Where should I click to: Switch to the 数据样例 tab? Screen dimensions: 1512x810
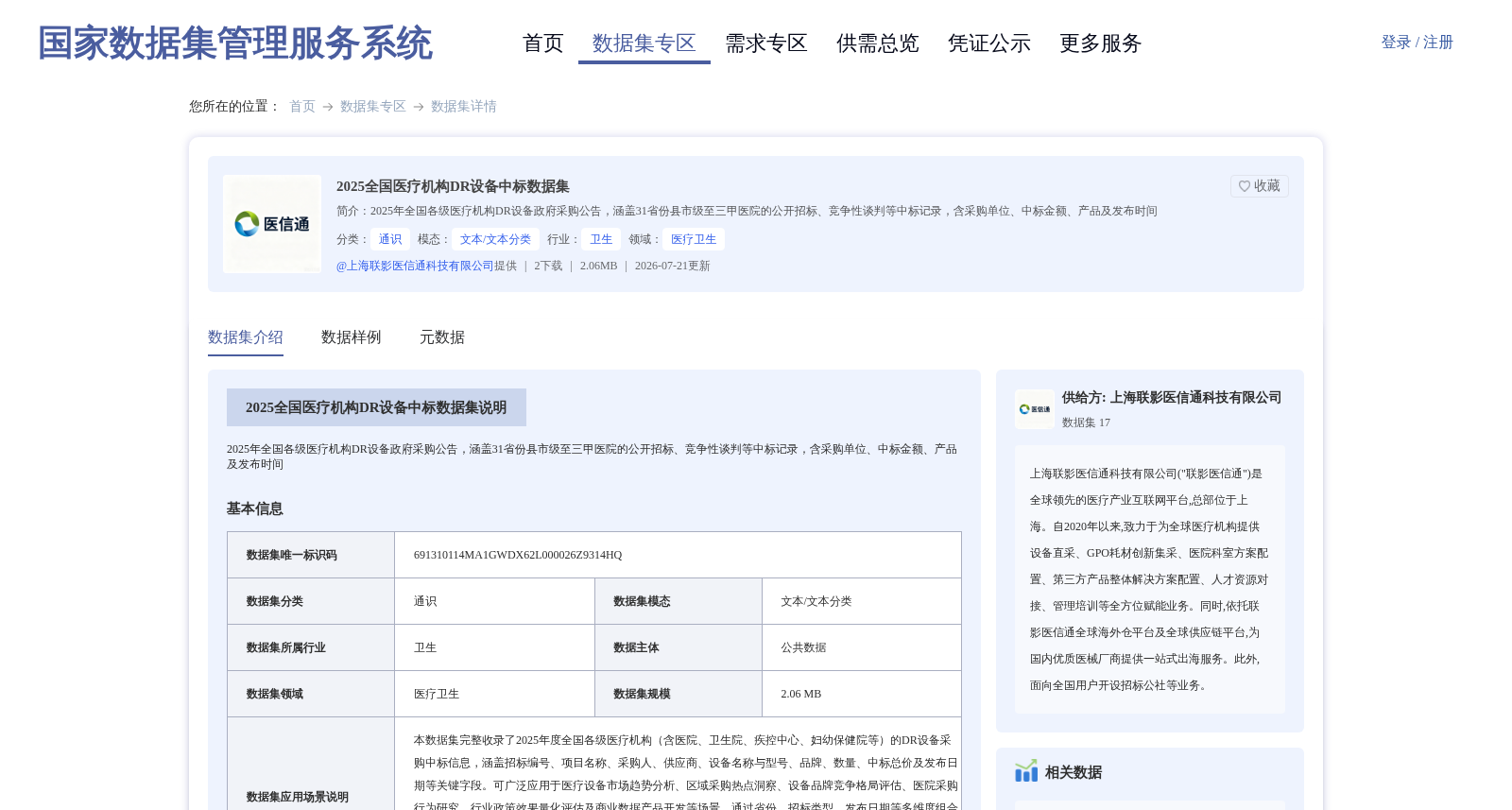(x=352, y=337)
